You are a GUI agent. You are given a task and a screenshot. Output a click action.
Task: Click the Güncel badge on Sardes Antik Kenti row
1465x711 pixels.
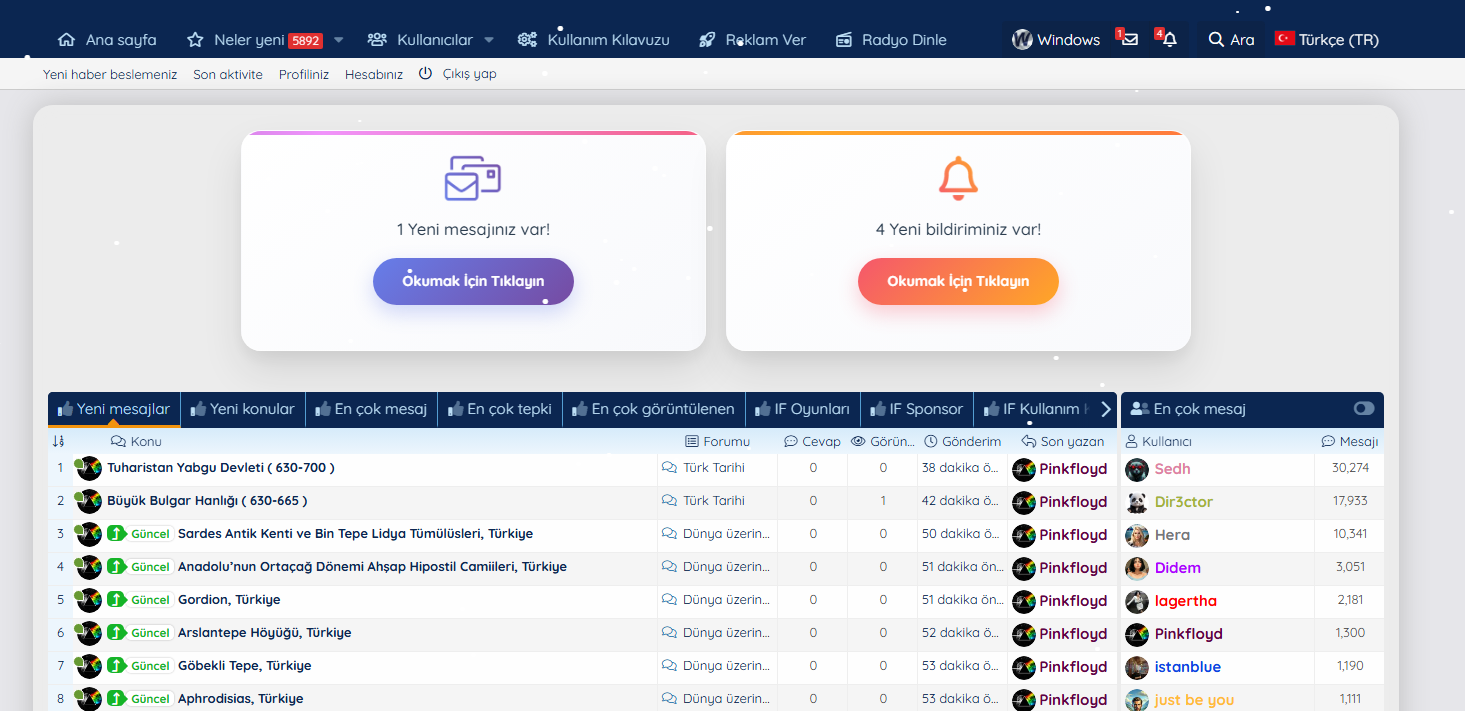click(x=139, y=534)
